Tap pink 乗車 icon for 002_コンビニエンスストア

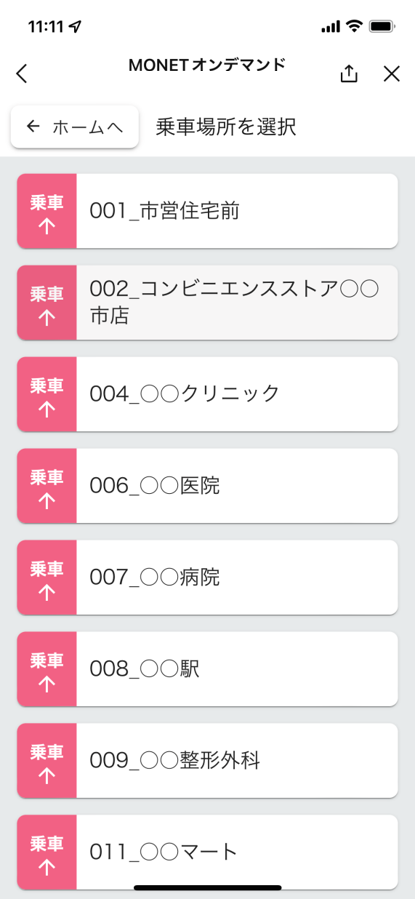click(x=47, y=303)
